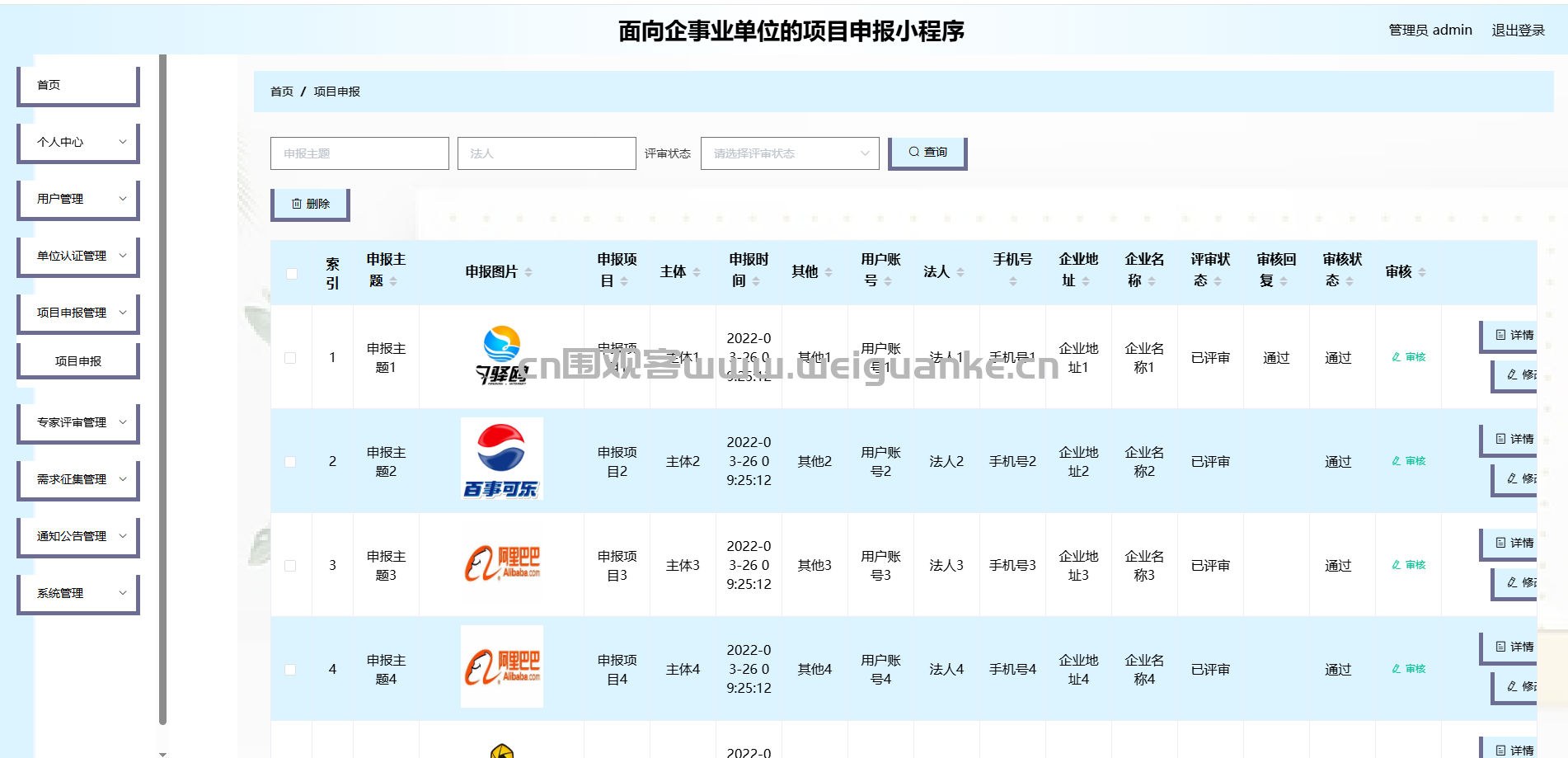This screenshot has width=1568, height=758.
Task: Click 管理员 admin label
Action: coord(1430,30)
